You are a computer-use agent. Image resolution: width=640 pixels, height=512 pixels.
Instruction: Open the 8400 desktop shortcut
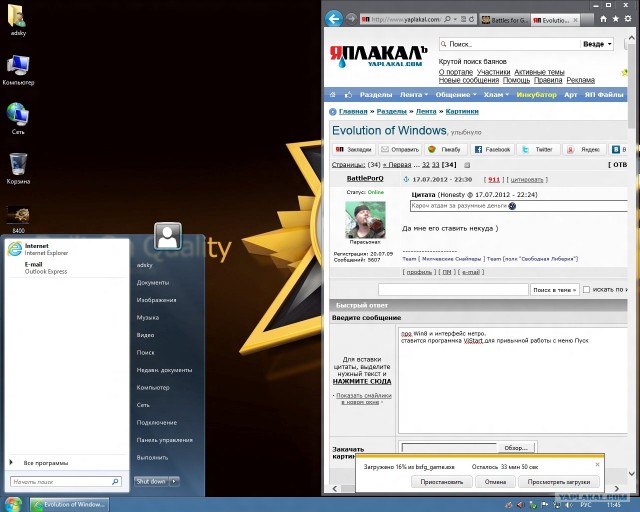click(18, 219)
